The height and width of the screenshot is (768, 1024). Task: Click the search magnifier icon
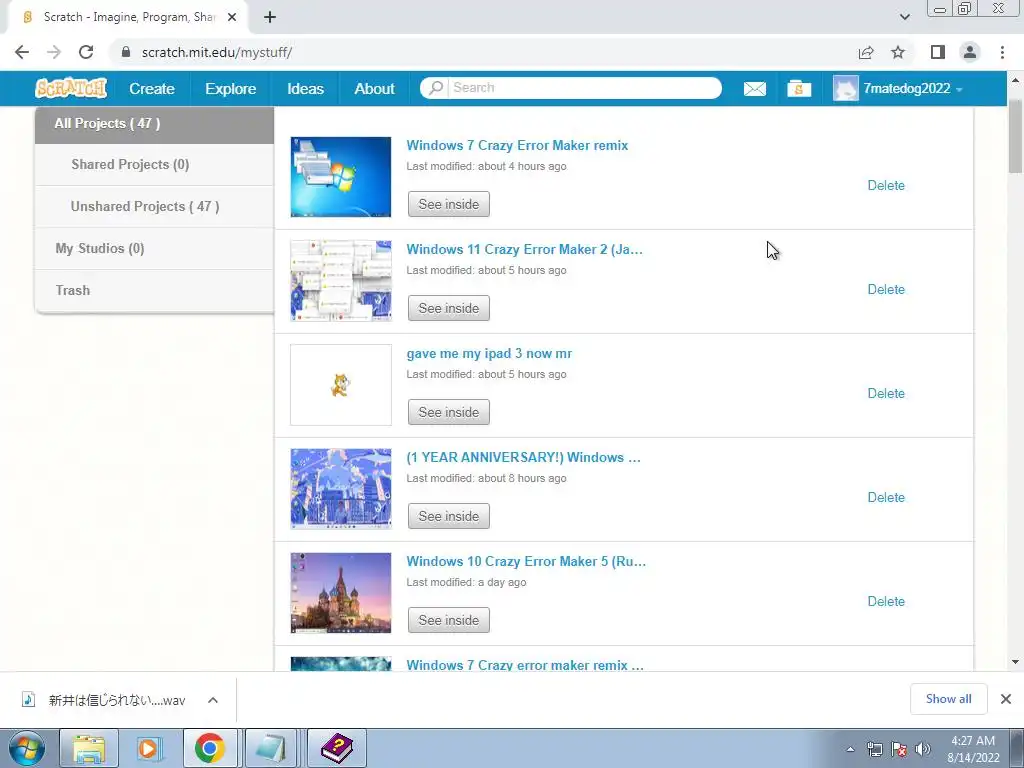(436, 88)
